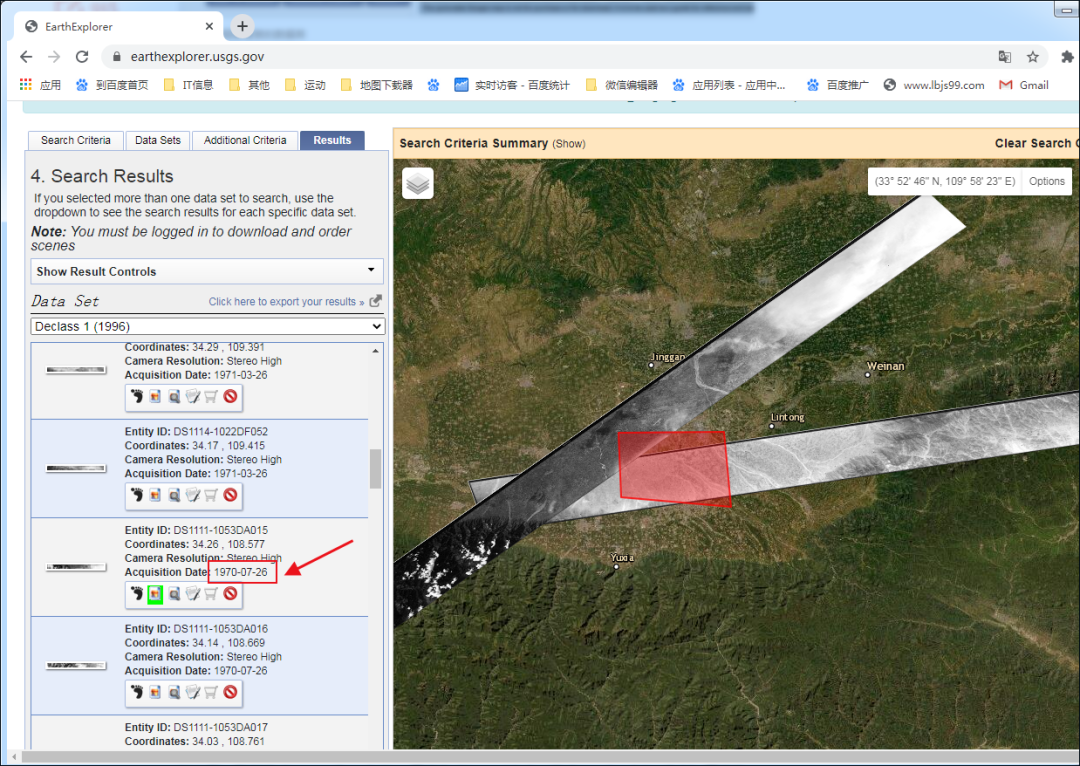Toggle footprint for scene DS1114-1022DF052
Viewport: 1080px width, 766px height.
(x=137, y=495)
